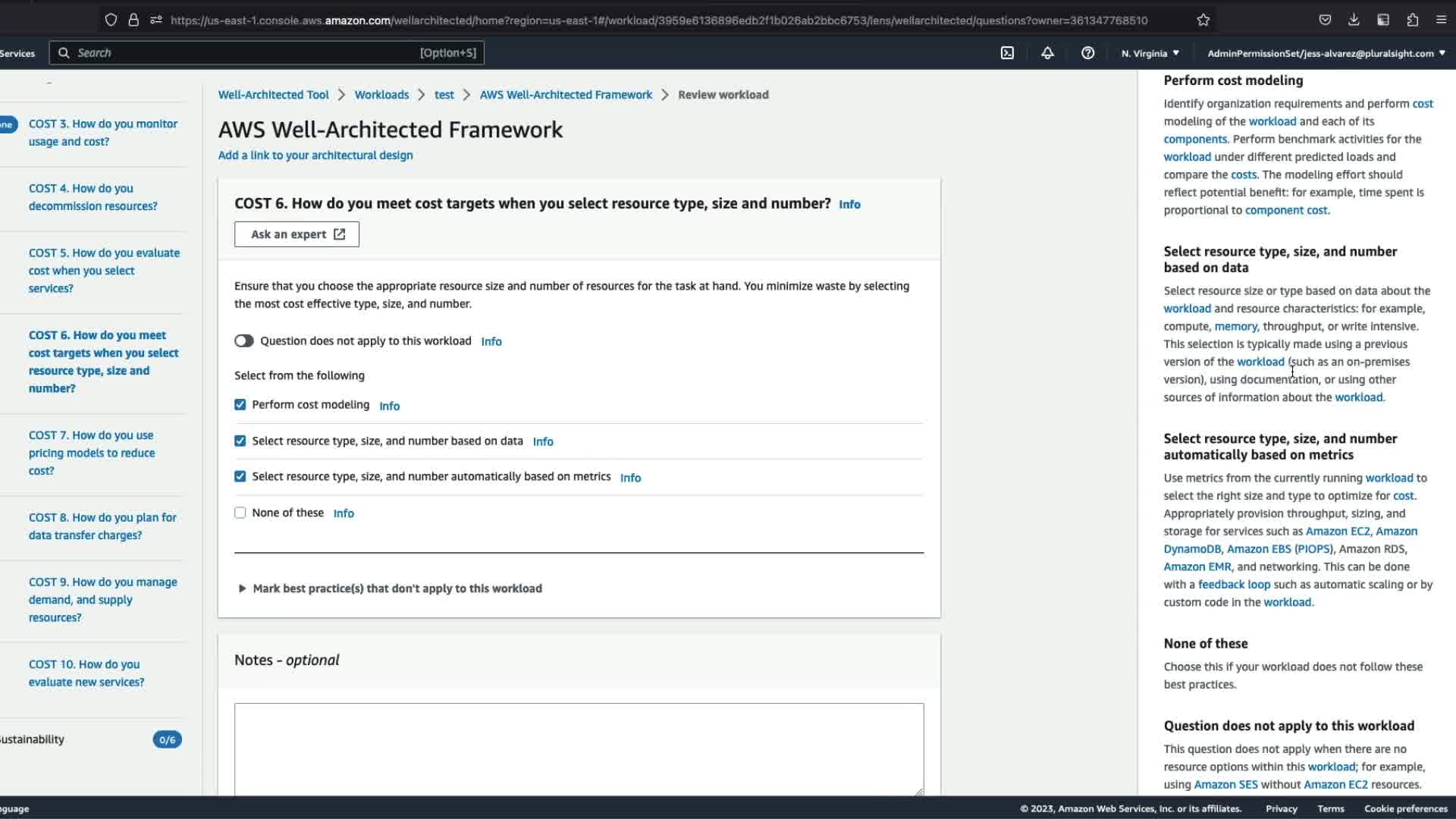
Task: Uncheck 'automatically based on metrics' checkbox
Action: pos(240,476)
